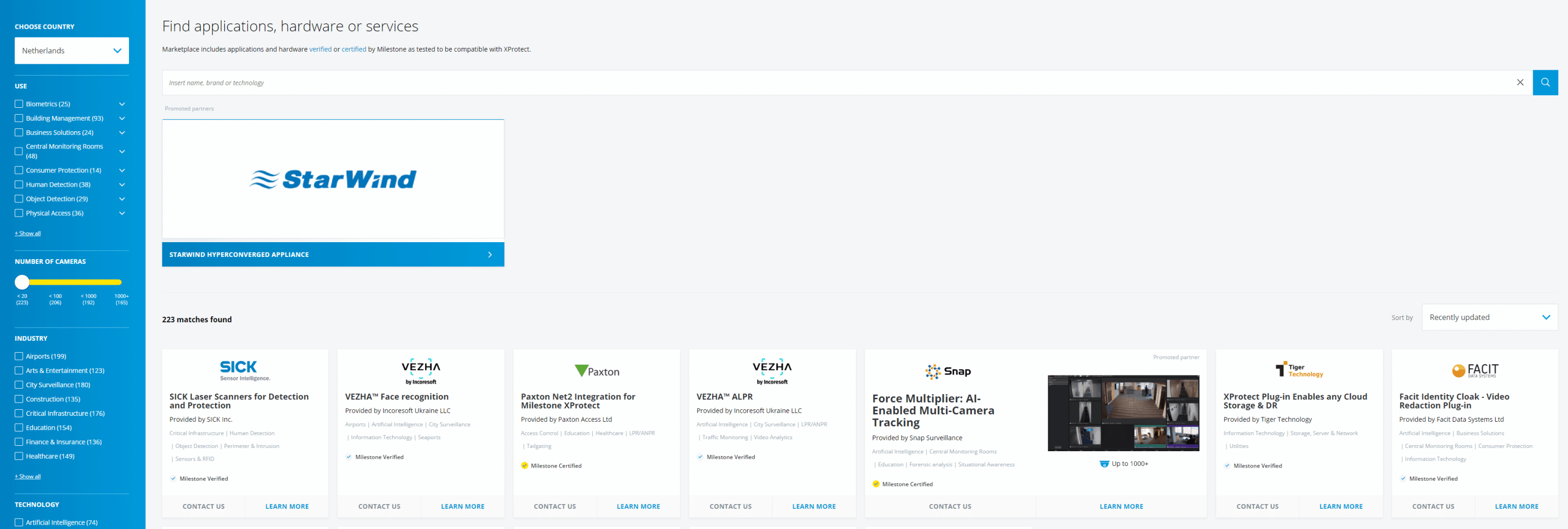Viewport: 1568px width, 529px height.
Task: Open the StarWind Hyperconverged Appliance banner
Action: pyautogui.click(x=333, y=255)
